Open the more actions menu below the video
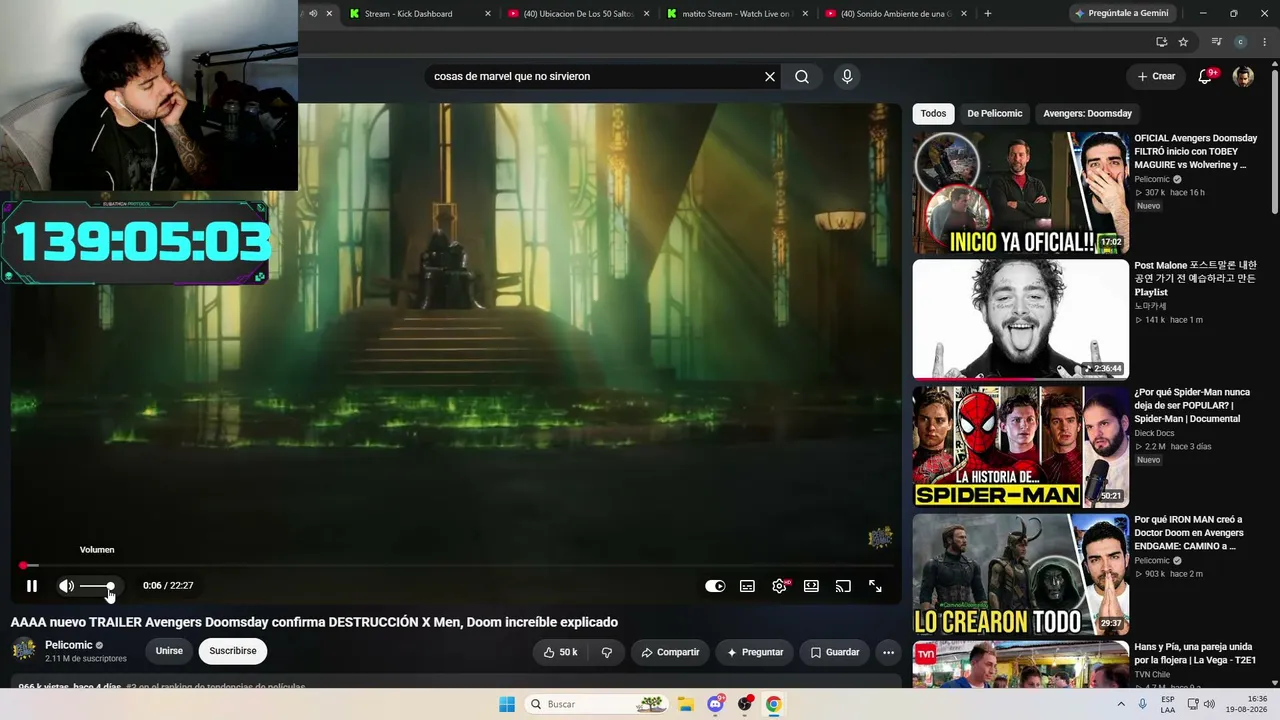Viewport: 1280px width, 720px height. 888,652
